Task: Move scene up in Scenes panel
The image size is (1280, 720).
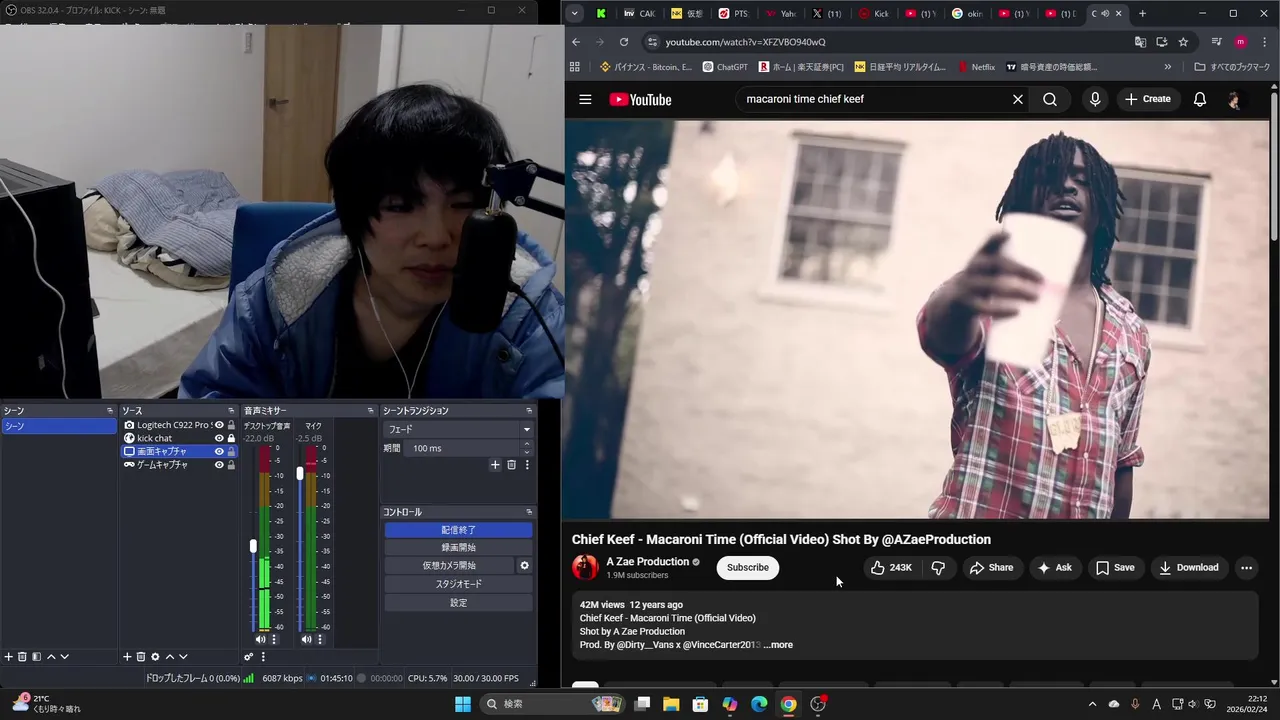Action: (51, 657)
